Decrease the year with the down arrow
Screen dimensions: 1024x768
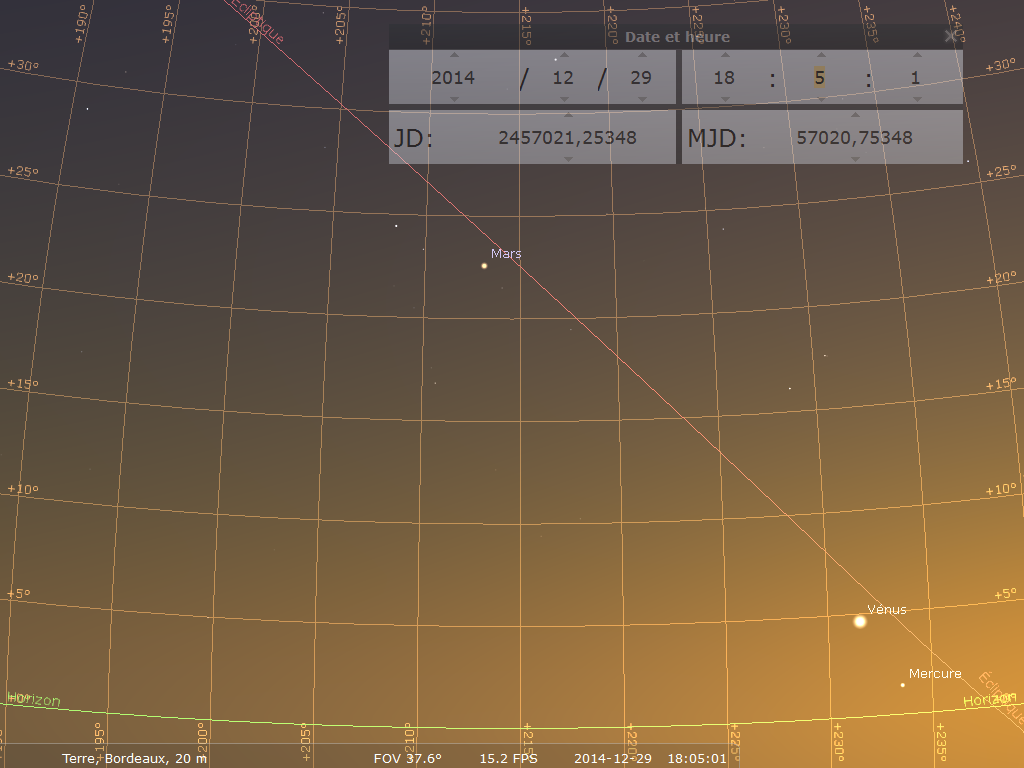[x=453, y=99]
